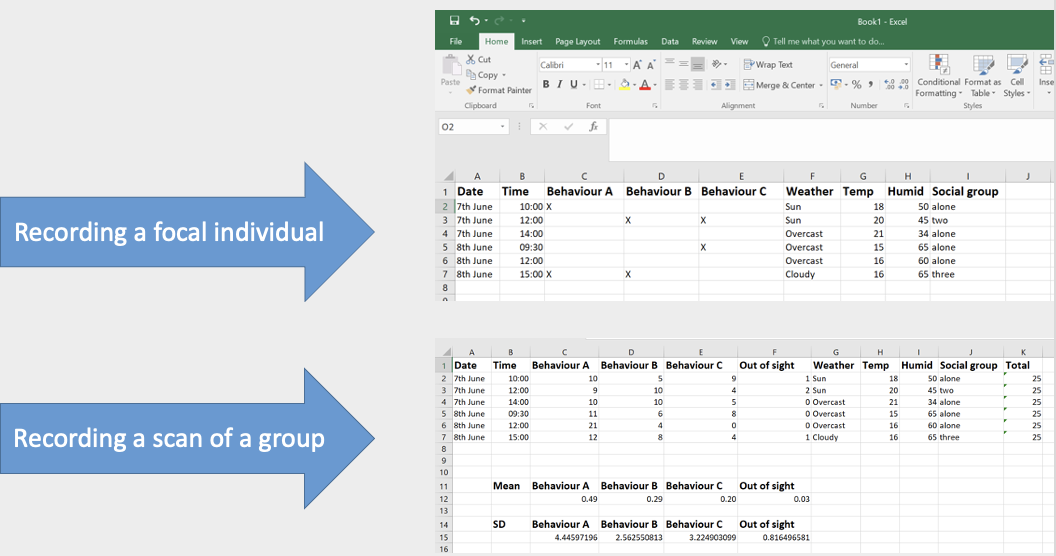Screen dimensions: 1056x556
Task: Click the Undo arrow icon
Action: tap(473, 20)
